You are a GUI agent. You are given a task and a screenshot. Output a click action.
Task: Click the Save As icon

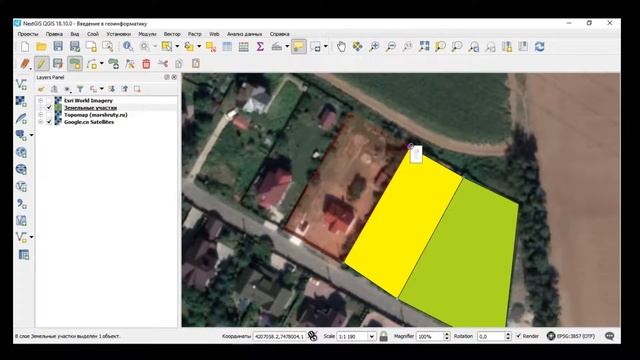pos(75,47)
